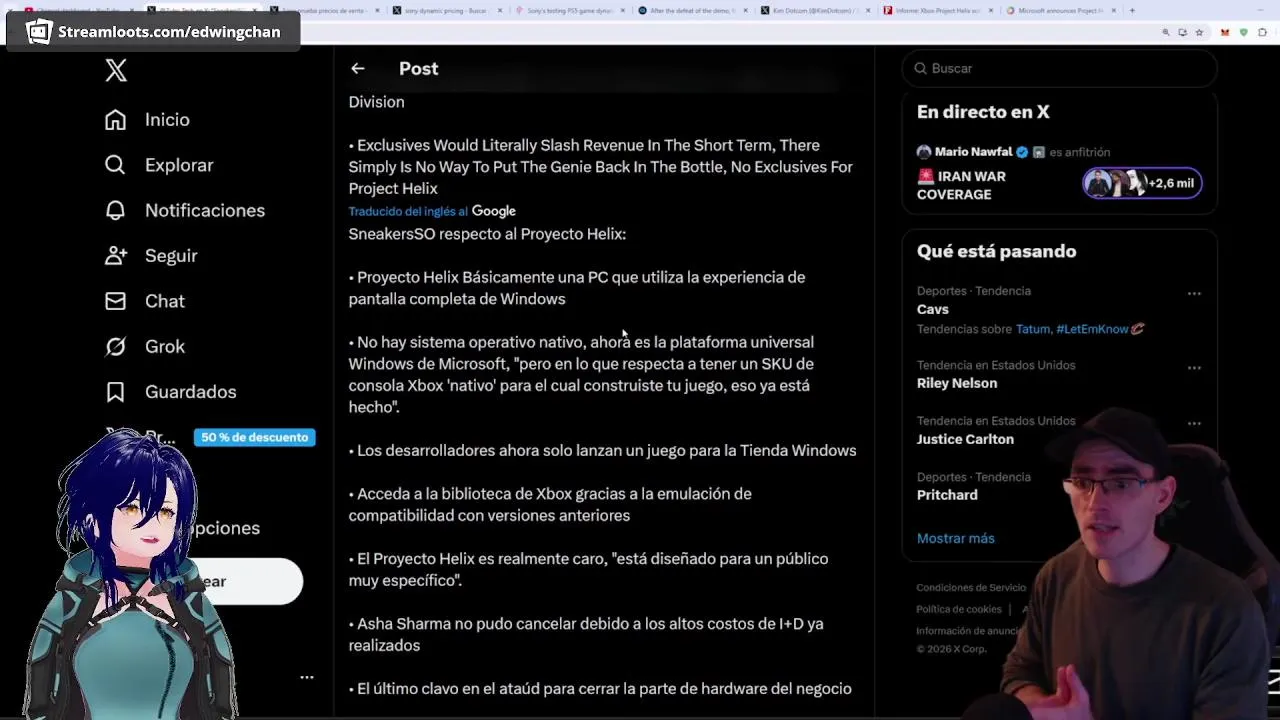Viewport: 1280px width, 720px height.
Task: Switch to 'sony dynamic pricing' X tab
Action: (x=445, y=10)
